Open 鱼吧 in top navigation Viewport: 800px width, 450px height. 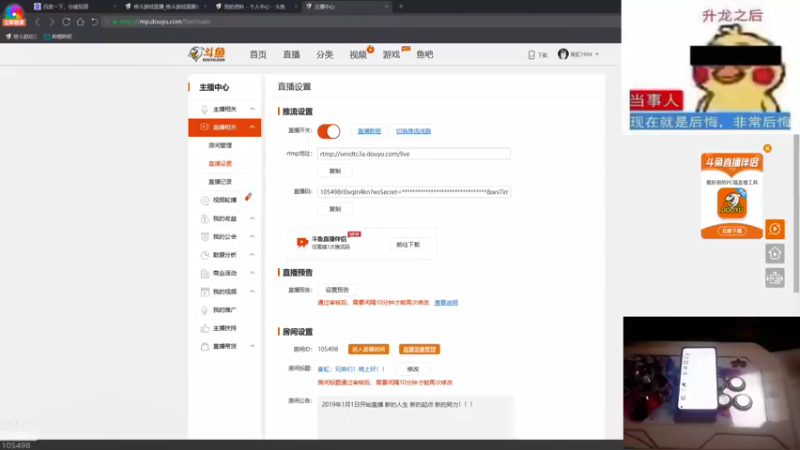point(424,55)
